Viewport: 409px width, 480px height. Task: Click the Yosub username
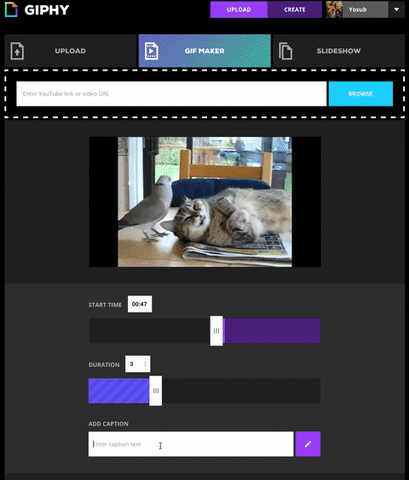click(357, 10)
